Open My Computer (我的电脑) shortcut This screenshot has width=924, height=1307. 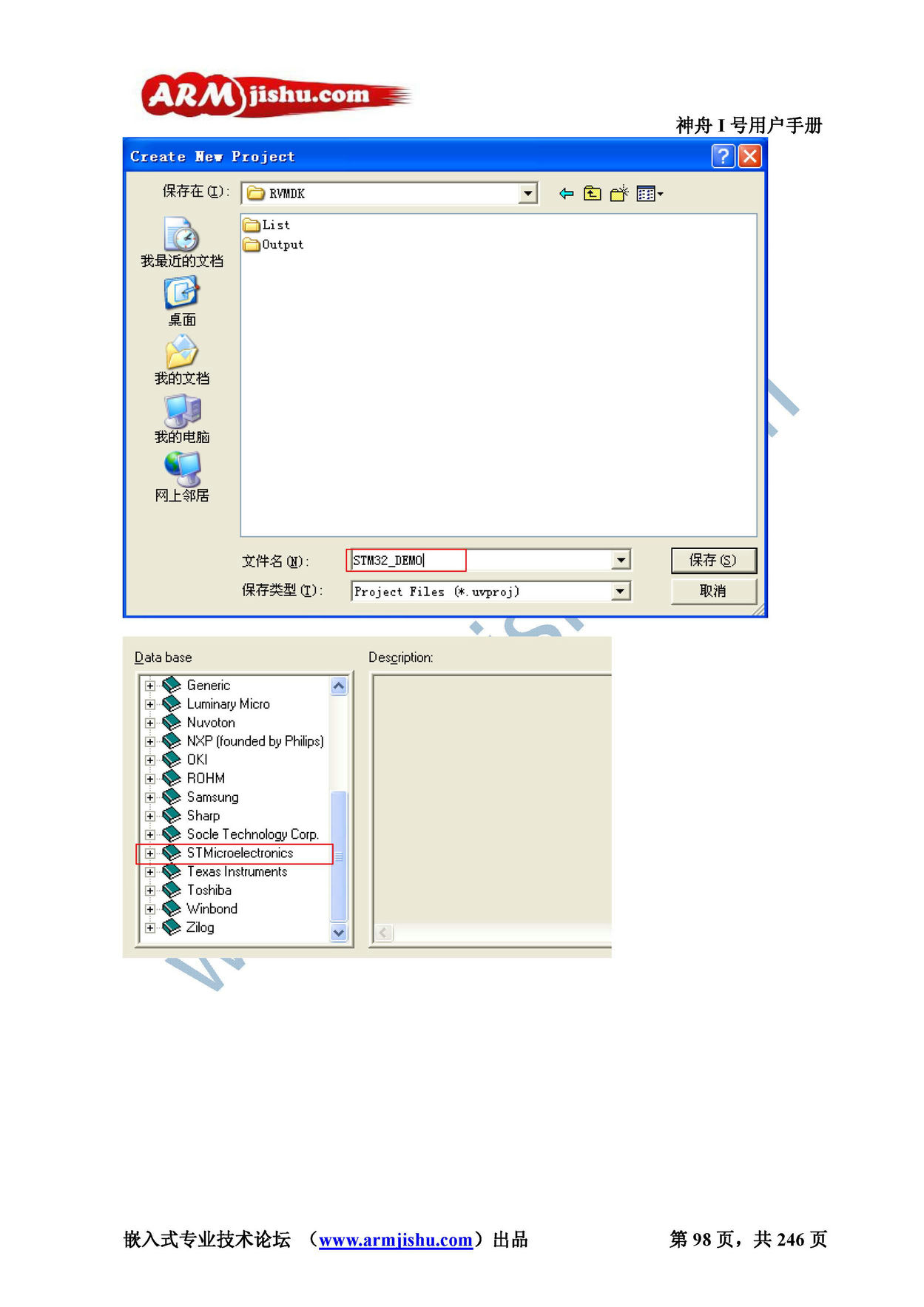[182, 419]
